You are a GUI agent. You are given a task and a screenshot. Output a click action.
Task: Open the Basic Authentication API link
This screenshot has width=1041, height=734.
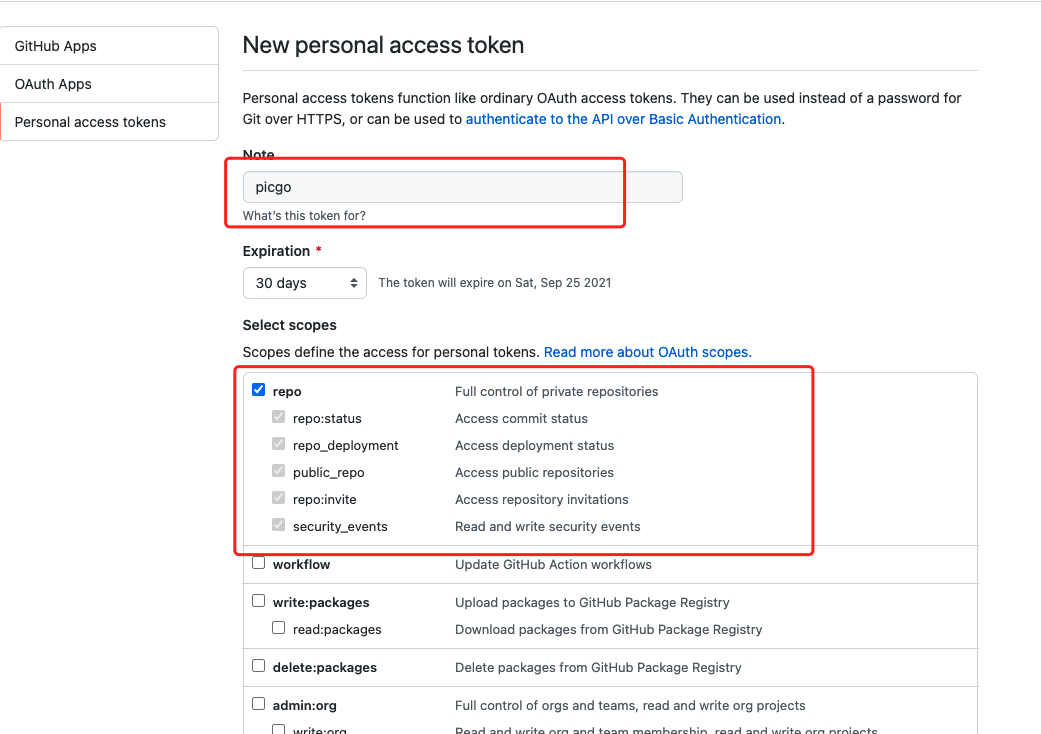click(623, 119)
